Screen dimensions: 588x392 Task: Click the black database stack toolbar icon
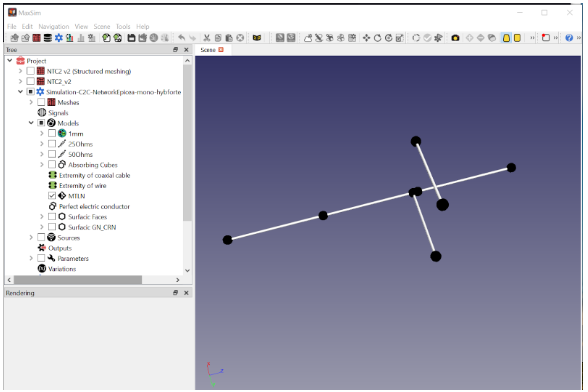coord(48,38)
